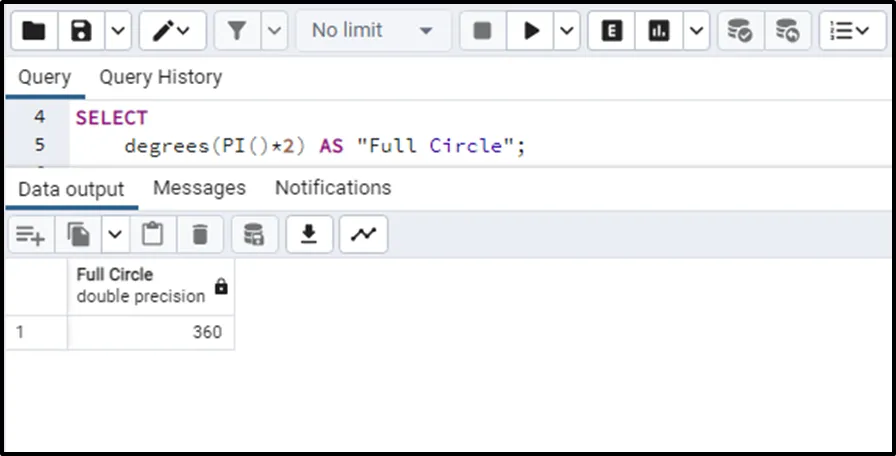Click the Explain Analyze chart icon
Screen dimensions: 896x456
coord(658,31)
